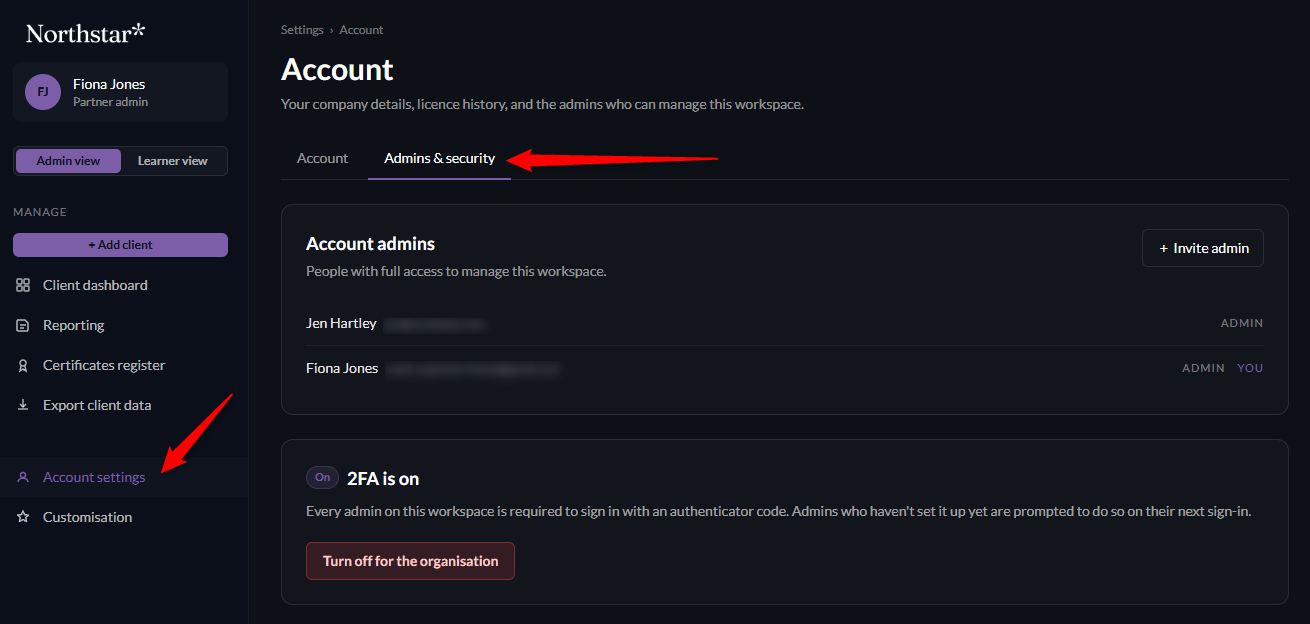
Task: Switch to Learner view
Action: (x=173, y=161)
